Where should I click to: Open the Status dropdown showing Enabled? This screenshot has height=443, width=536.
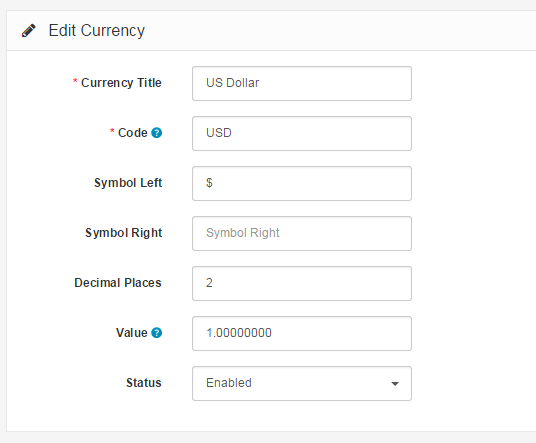pyautogui.click(x=302, y=383)
